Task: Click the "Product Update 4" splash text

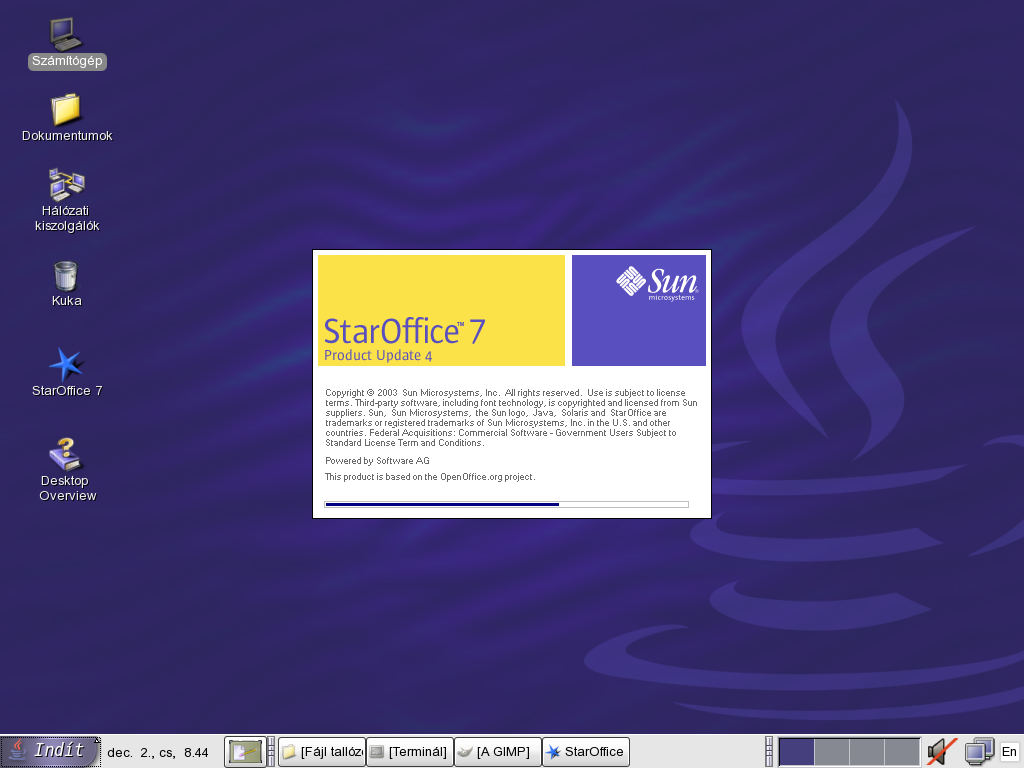Action: pyautogui.click(x=378, y=355)
